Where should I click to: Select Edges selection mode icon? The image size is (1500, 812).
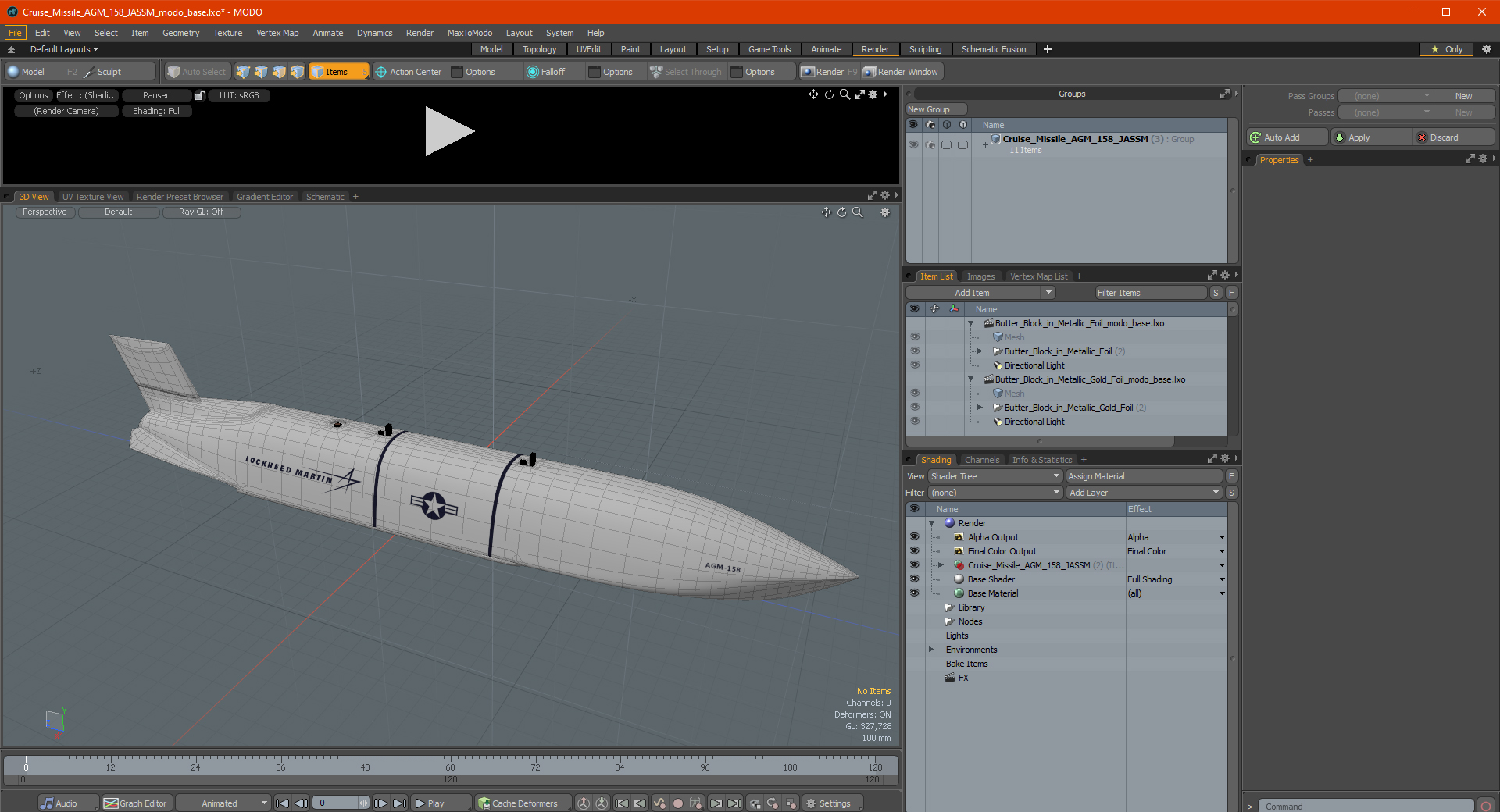click(x=261, y=72)
